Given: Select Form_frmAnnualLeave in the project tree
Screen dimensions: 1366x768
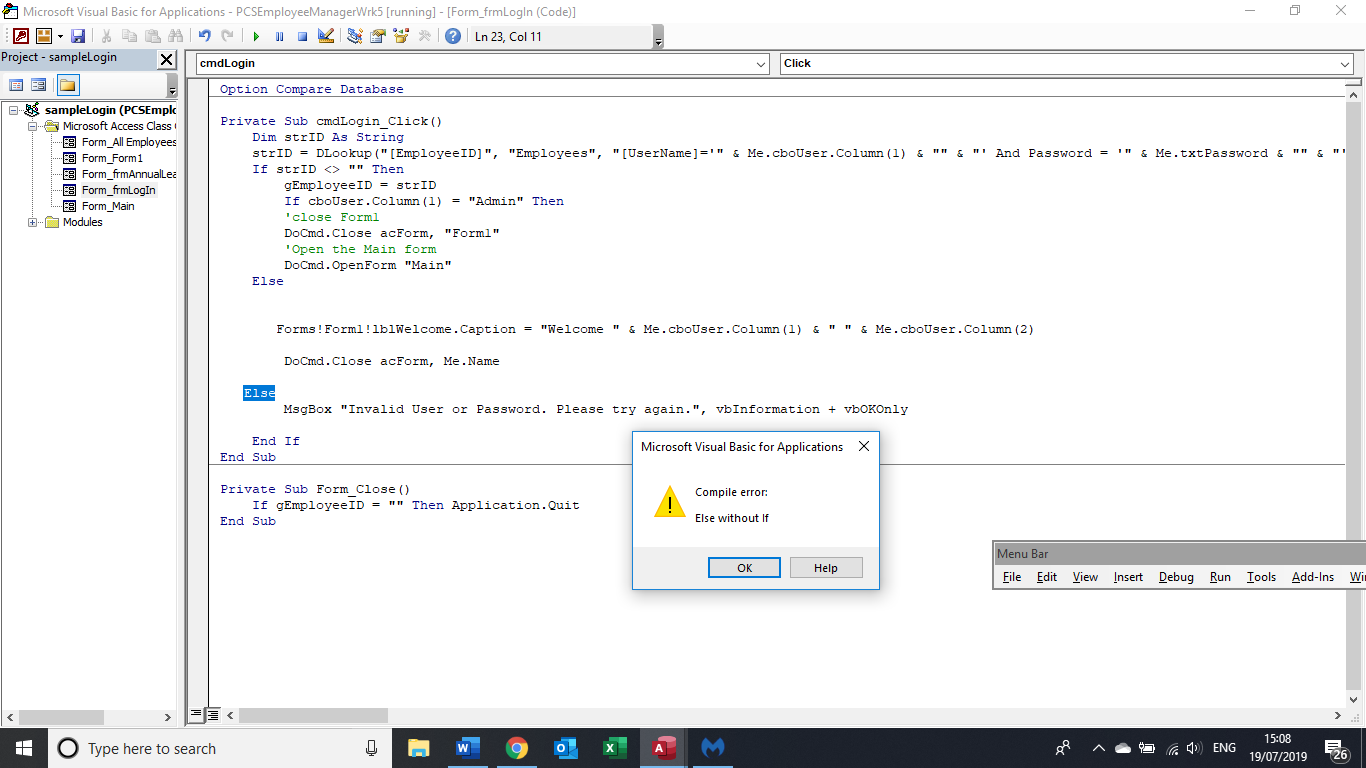Looking at the screenshot, I should (128, 174).
